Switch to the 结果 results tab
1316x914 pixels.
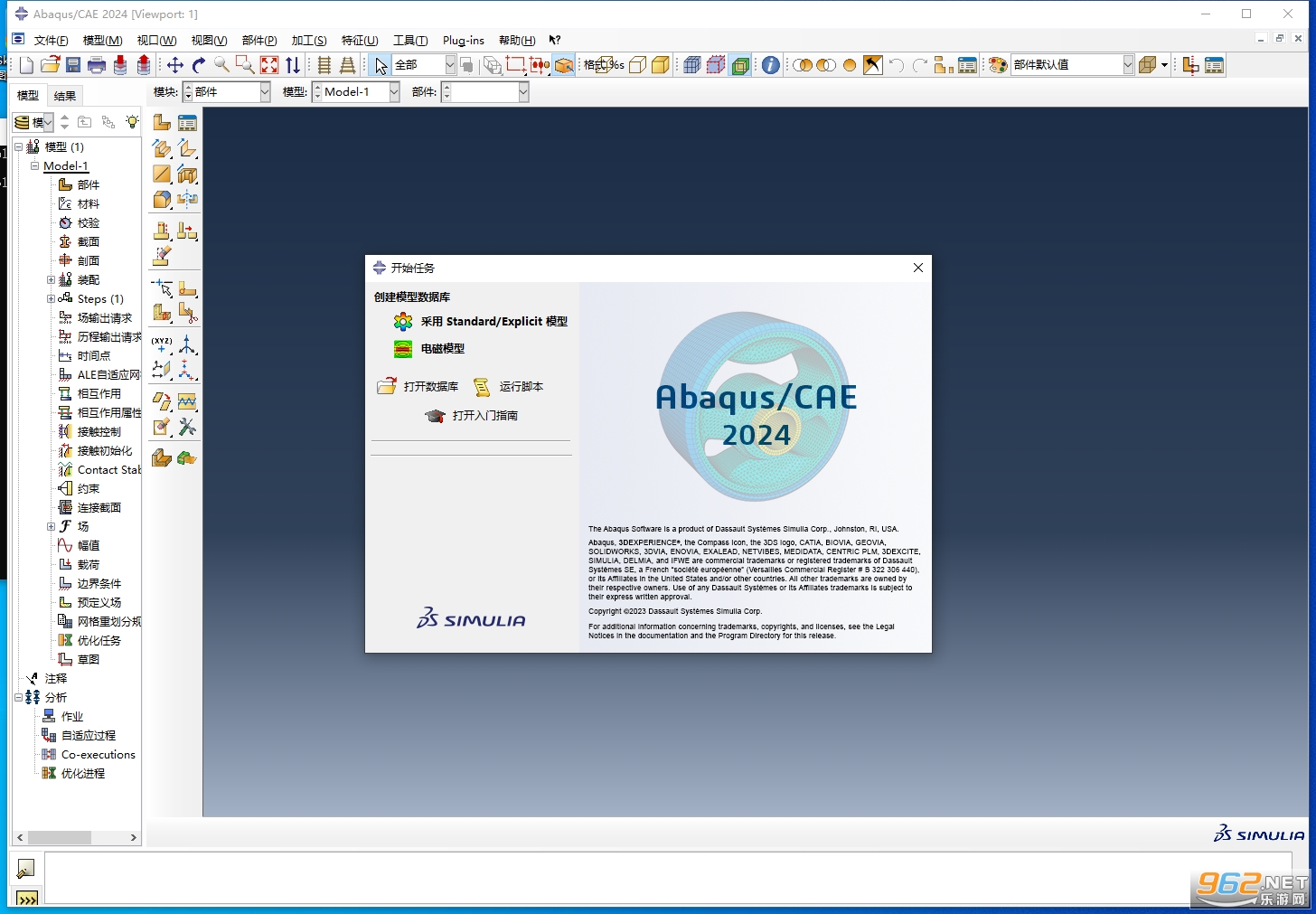coord(65,96)
